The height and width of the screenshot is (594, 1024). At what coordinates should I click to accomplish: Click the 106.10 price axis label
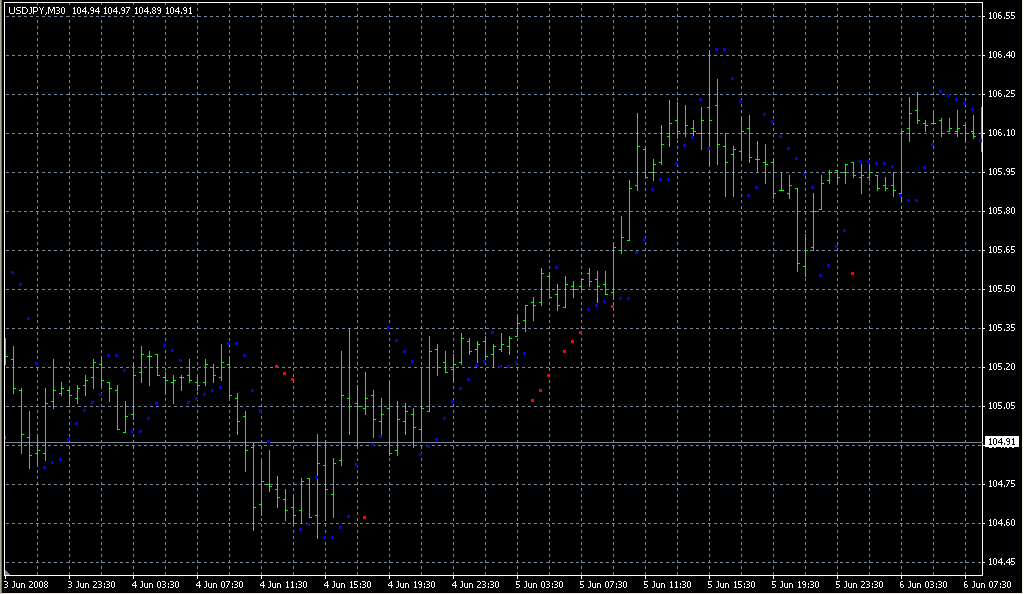pos(1001,133)
